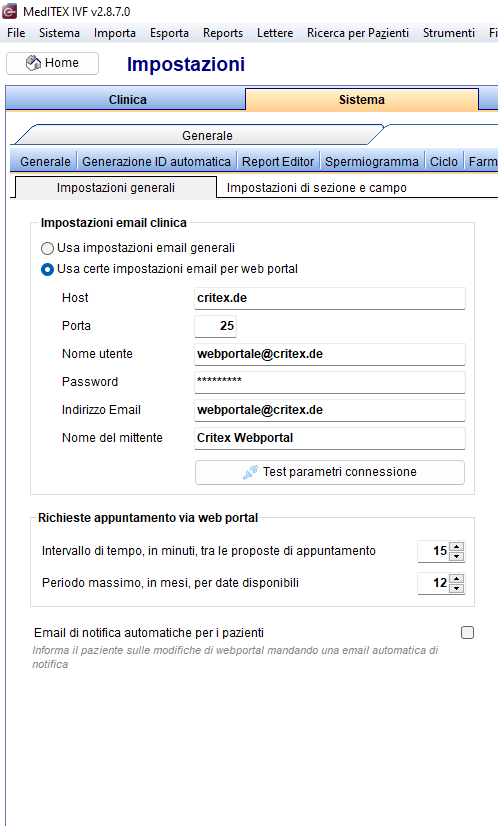Click the Password input field
This screenshot has width=498, height=826.
[330, 382]
